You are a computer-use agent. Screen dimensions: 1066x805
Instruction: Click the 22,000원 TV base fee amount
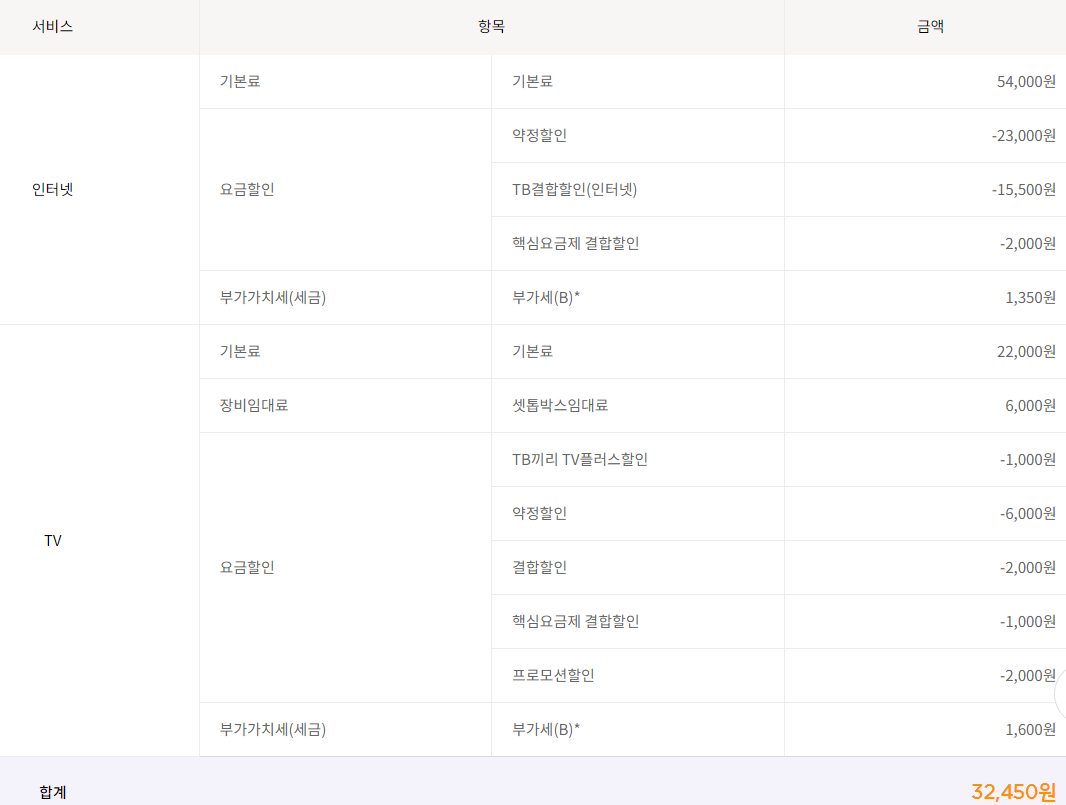(1026, 351)
